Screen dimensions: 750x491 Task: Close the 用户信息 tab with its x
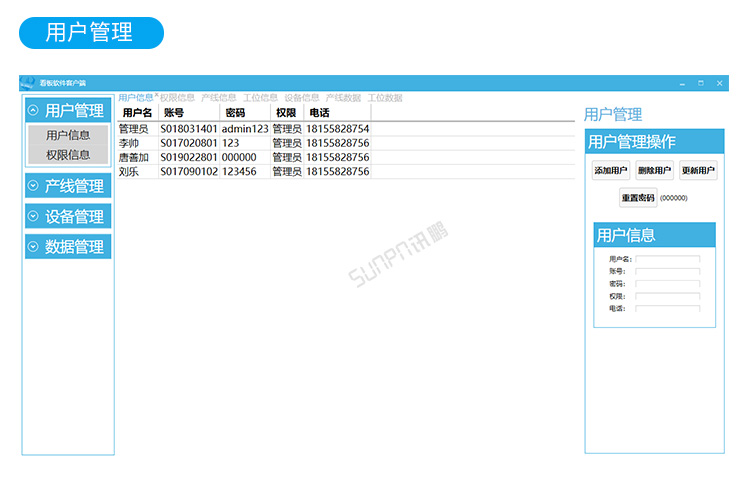(x=156, y=96)
